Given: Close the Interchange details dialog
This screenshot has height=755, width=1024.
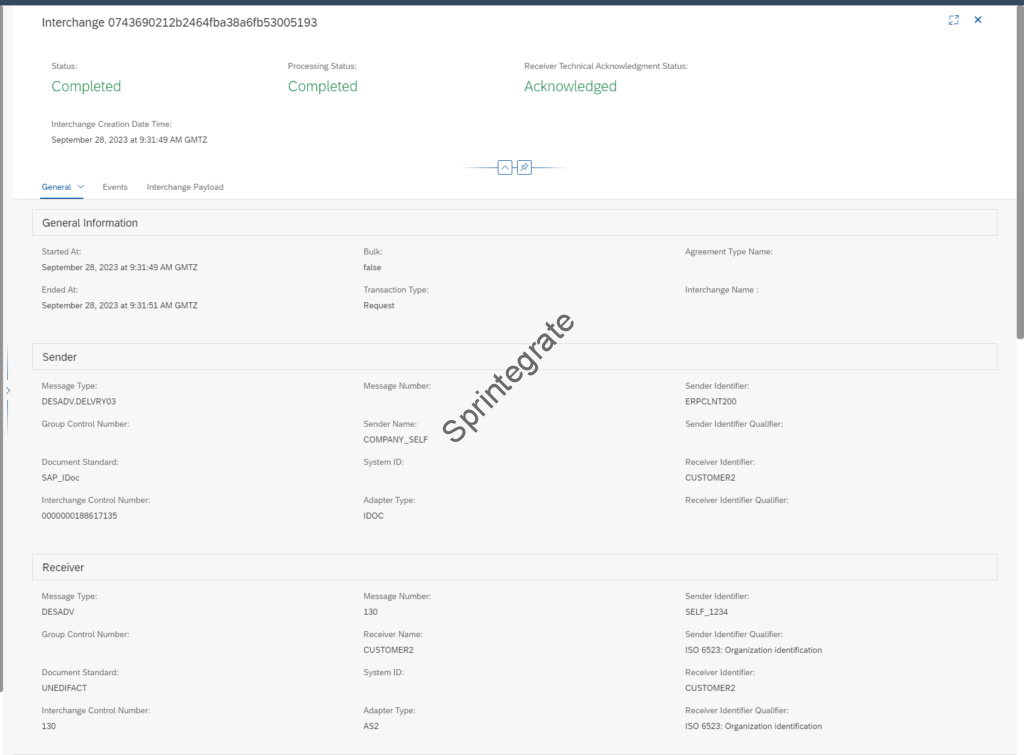Looking at the screenshot, I should pyautogui.click(x=978, y=19).
